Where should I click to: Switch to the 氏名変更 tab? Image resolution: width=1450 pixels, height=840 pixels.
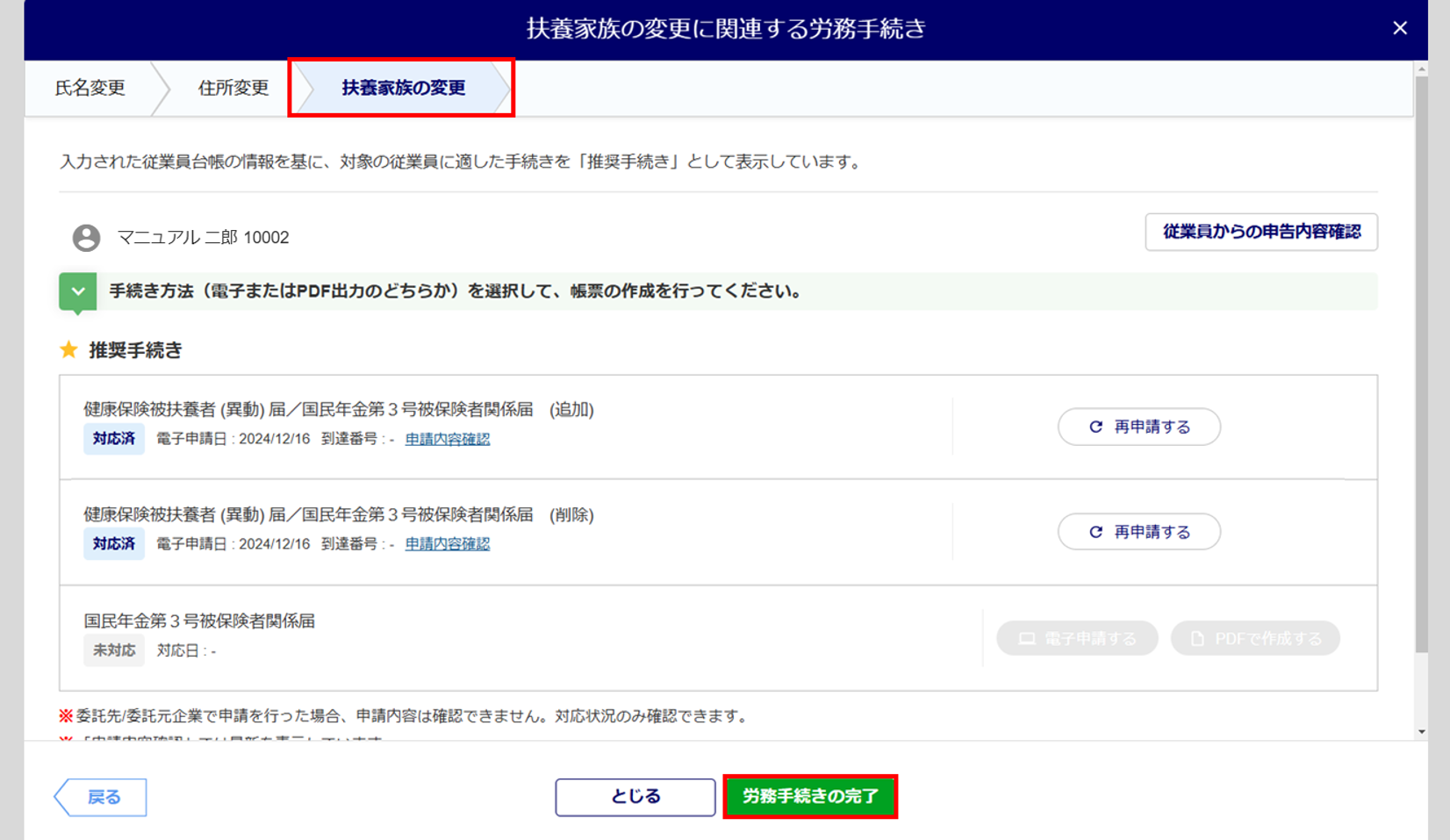point(90,88)
